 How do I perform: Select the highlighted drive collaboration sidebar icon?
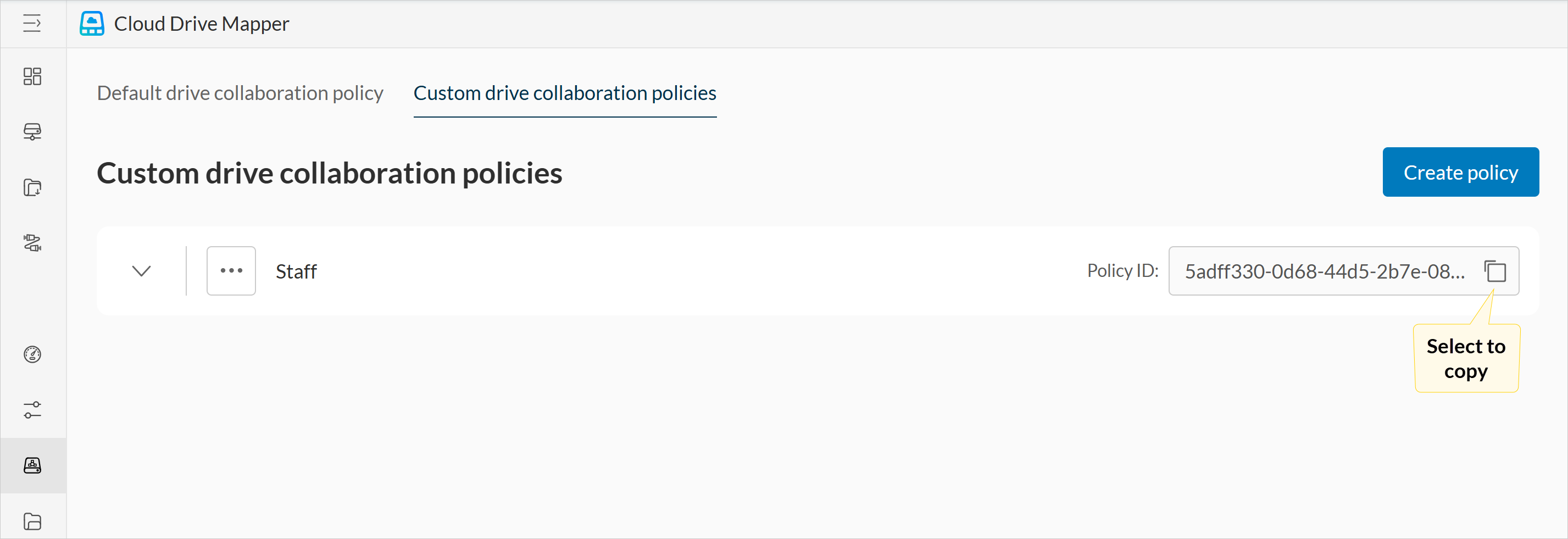click(x=32, y=466)
